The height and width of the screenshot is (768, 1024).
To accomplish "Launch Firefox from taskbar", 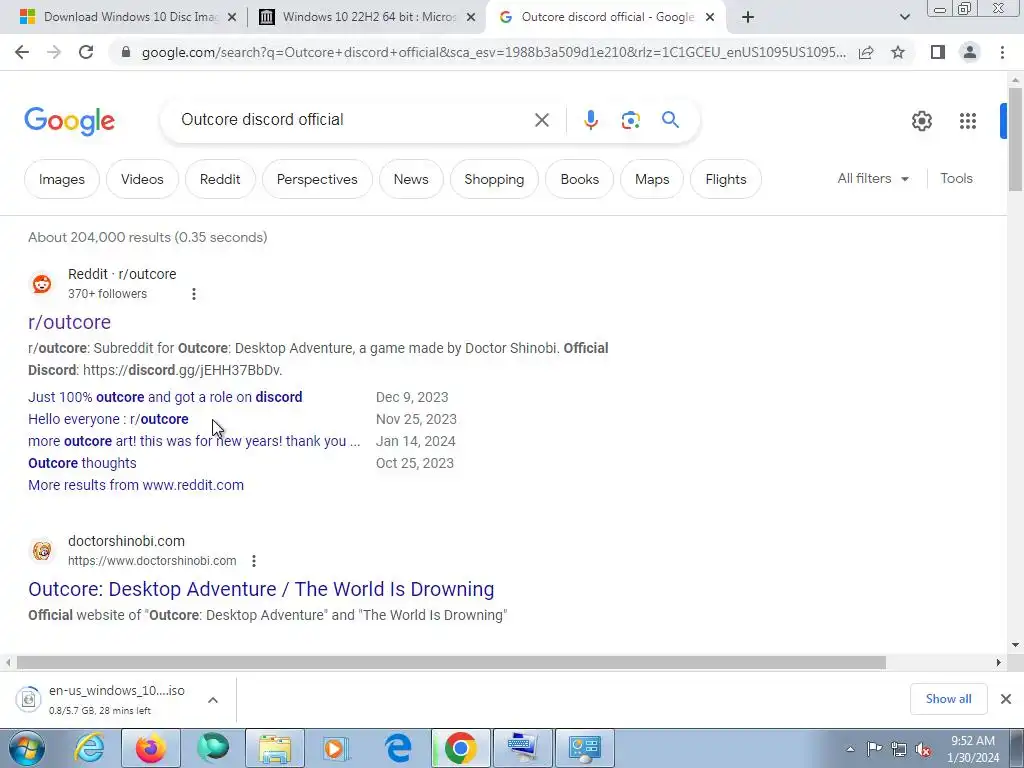I will pyautogui.click(x=150, y=748).
